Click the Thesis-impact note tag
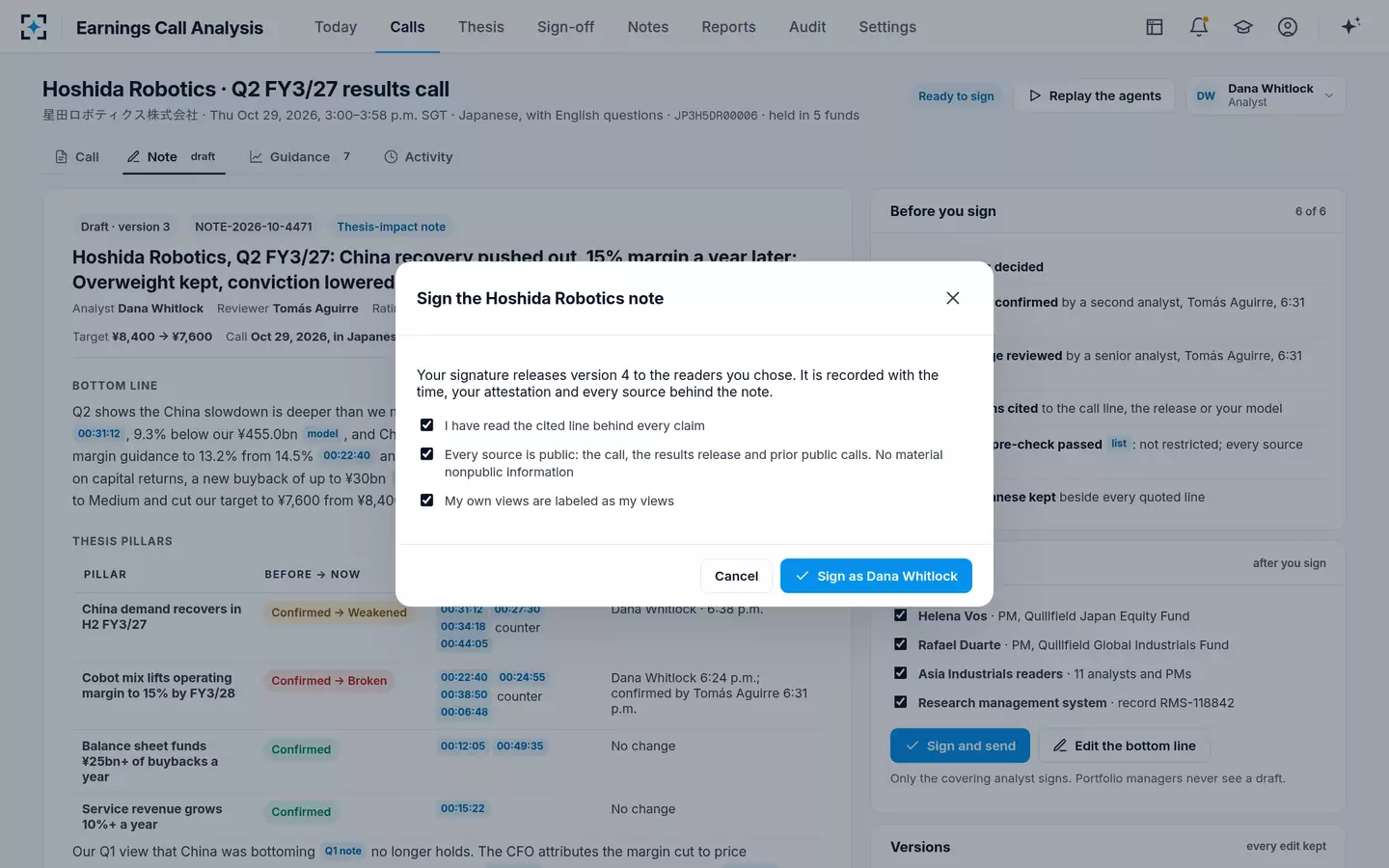1389x868 pixels. pos(391,227)
